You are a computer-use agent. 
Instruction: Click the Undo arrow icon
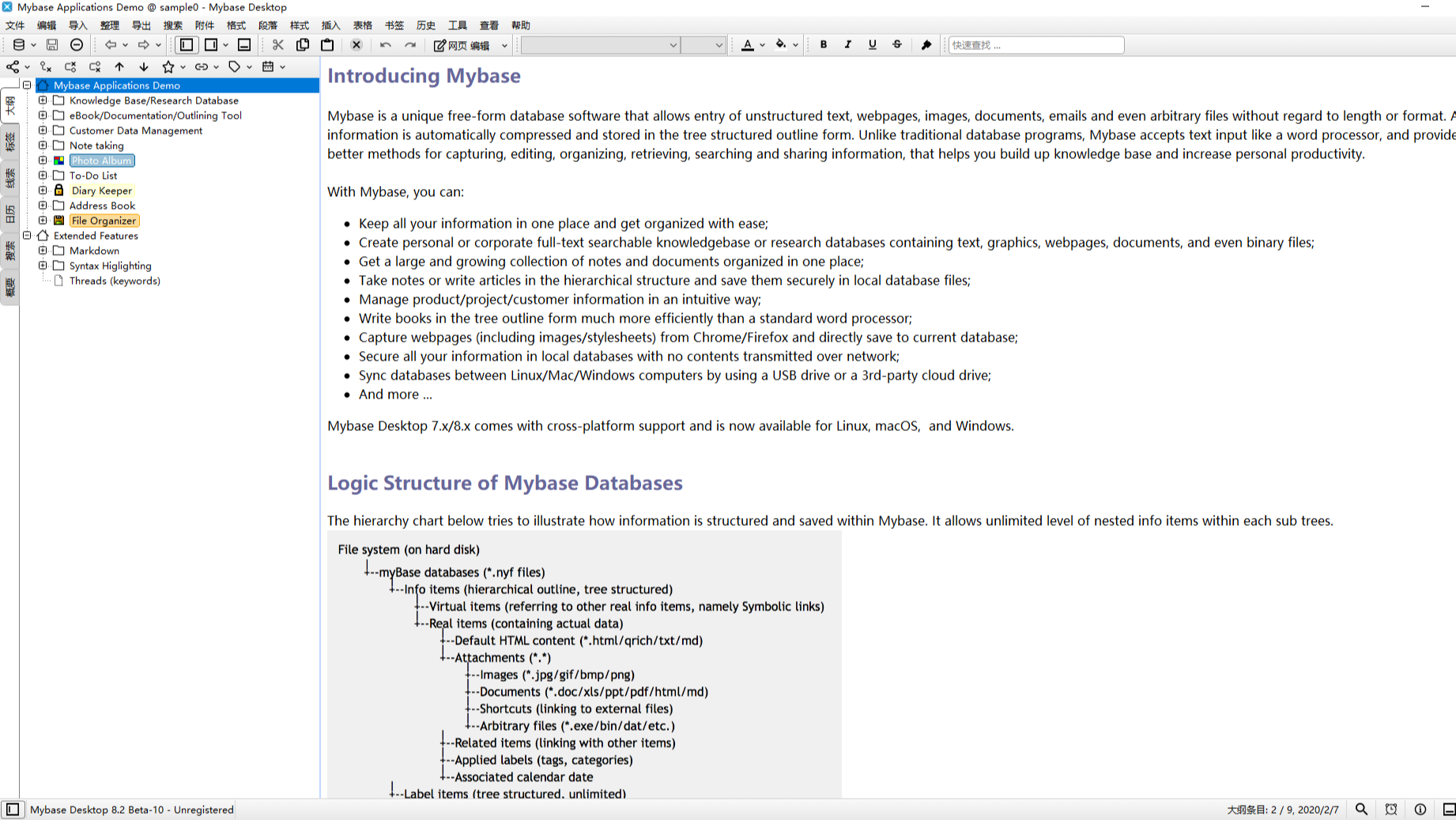click(x=386, y=45)
